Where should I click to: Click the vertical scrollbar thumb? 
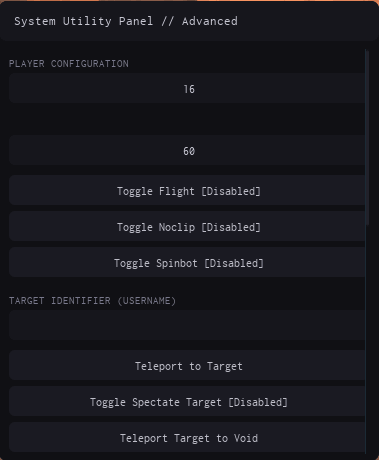click(367, 137)
